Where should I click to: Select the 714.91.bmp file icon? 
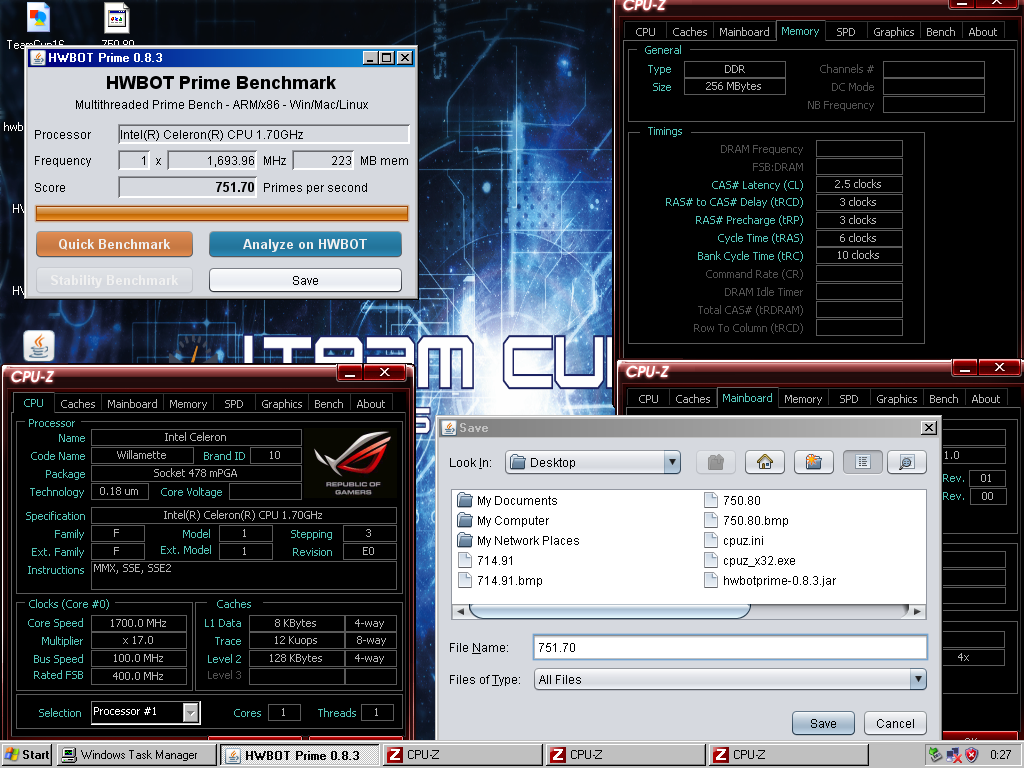[465, 581]
